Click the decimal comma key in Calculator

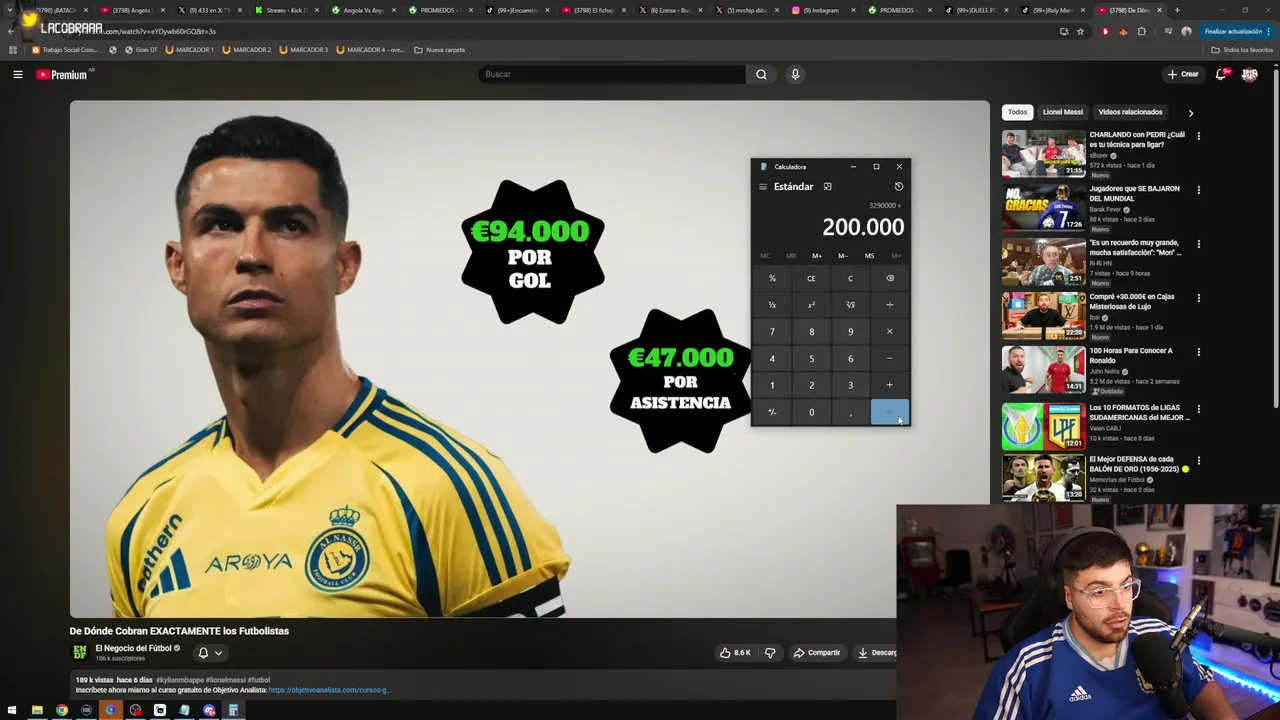point(850,412)
